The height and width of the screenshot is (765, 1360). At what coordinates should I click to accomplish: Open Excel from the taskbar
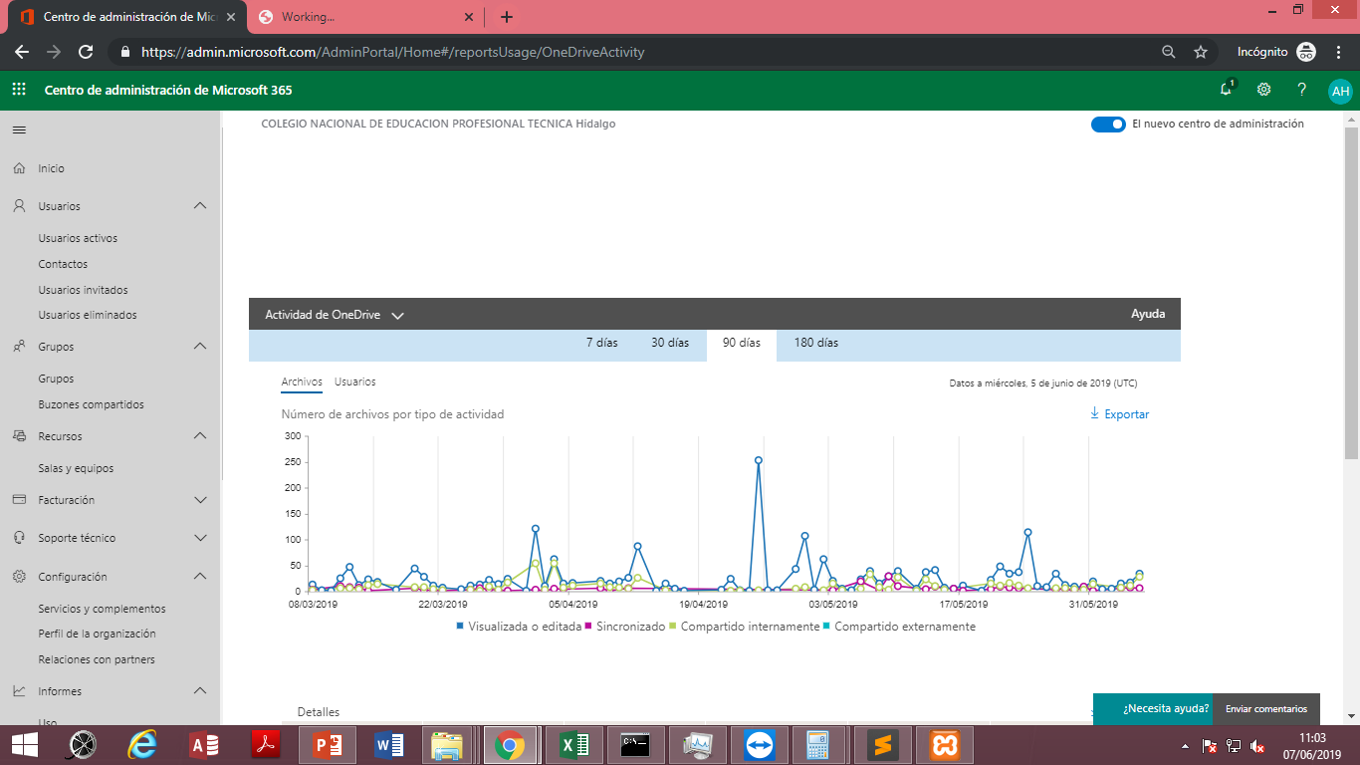click(573, 745)
